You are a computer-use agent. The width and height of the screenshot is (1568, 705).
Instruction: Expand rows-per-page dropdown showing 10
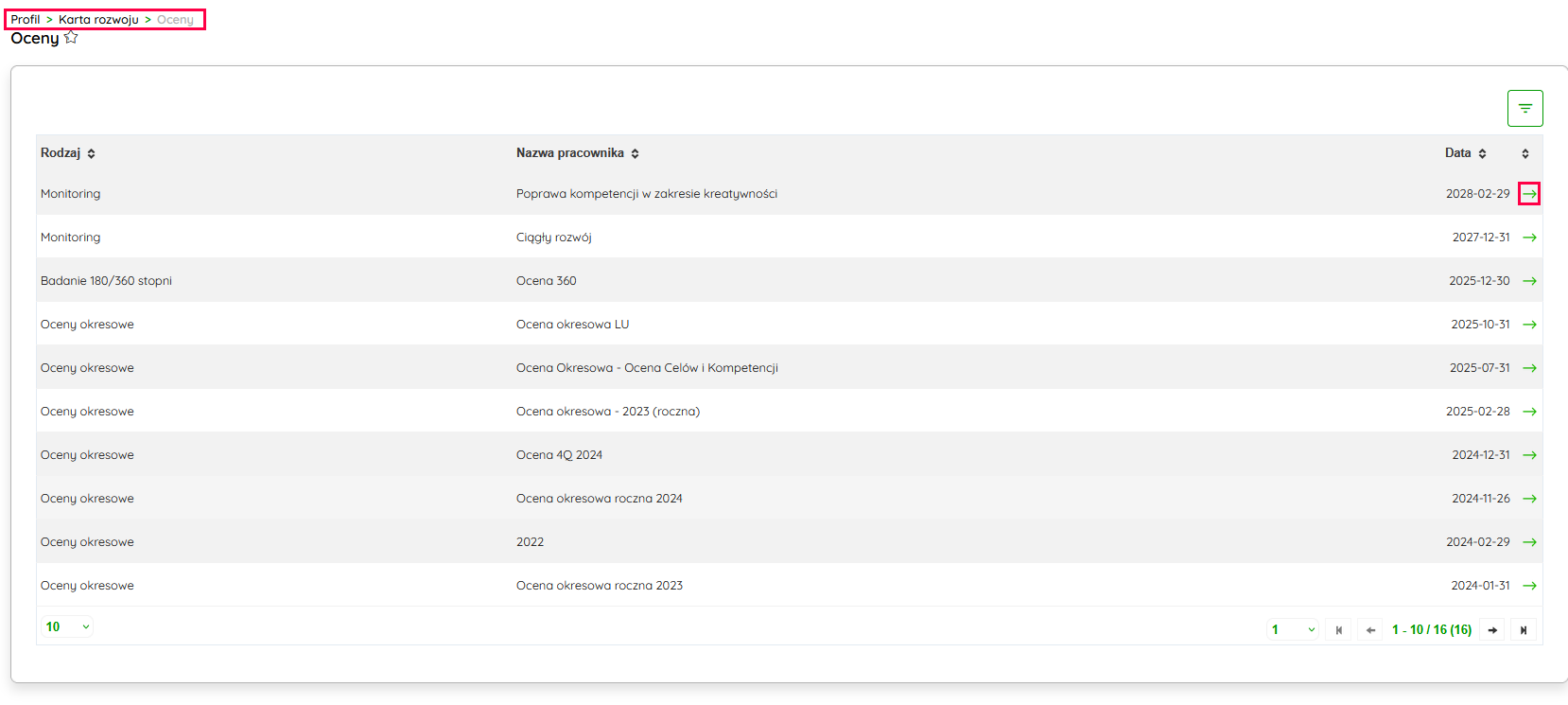click(67, 626)
